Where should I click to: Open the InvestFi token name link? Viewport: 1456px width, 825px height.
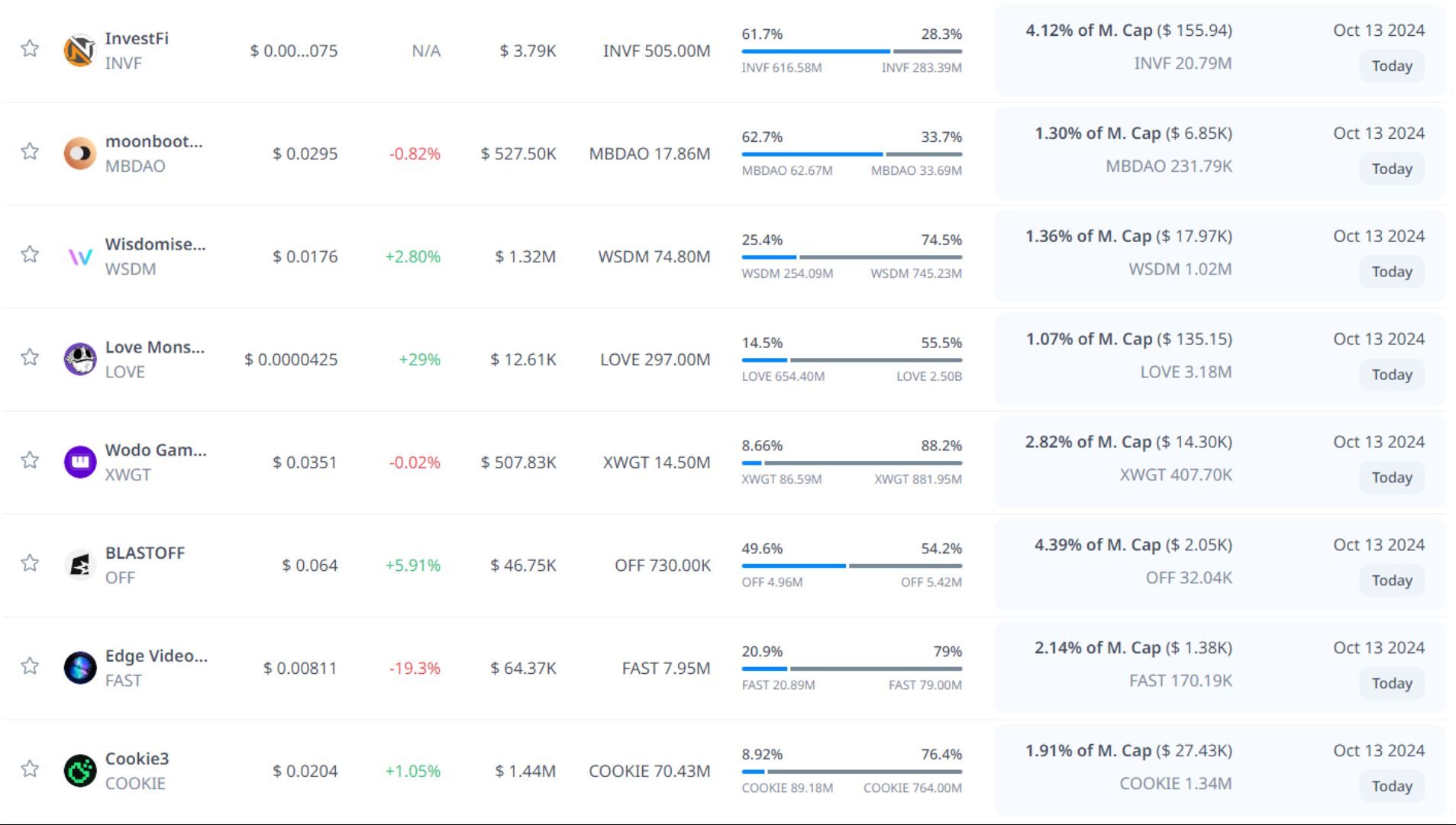(x=137, y=38)
